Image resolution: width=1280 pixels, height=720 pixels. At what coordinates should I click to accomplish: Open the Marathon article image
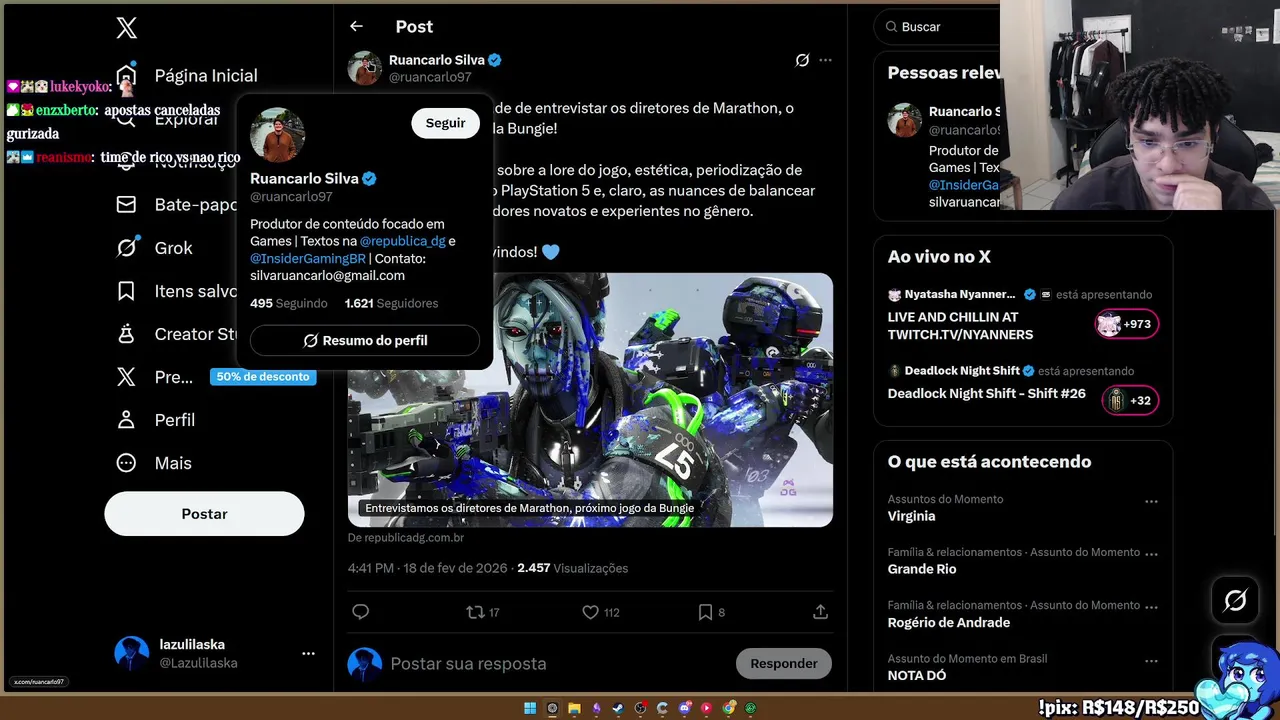pos(590,399)
